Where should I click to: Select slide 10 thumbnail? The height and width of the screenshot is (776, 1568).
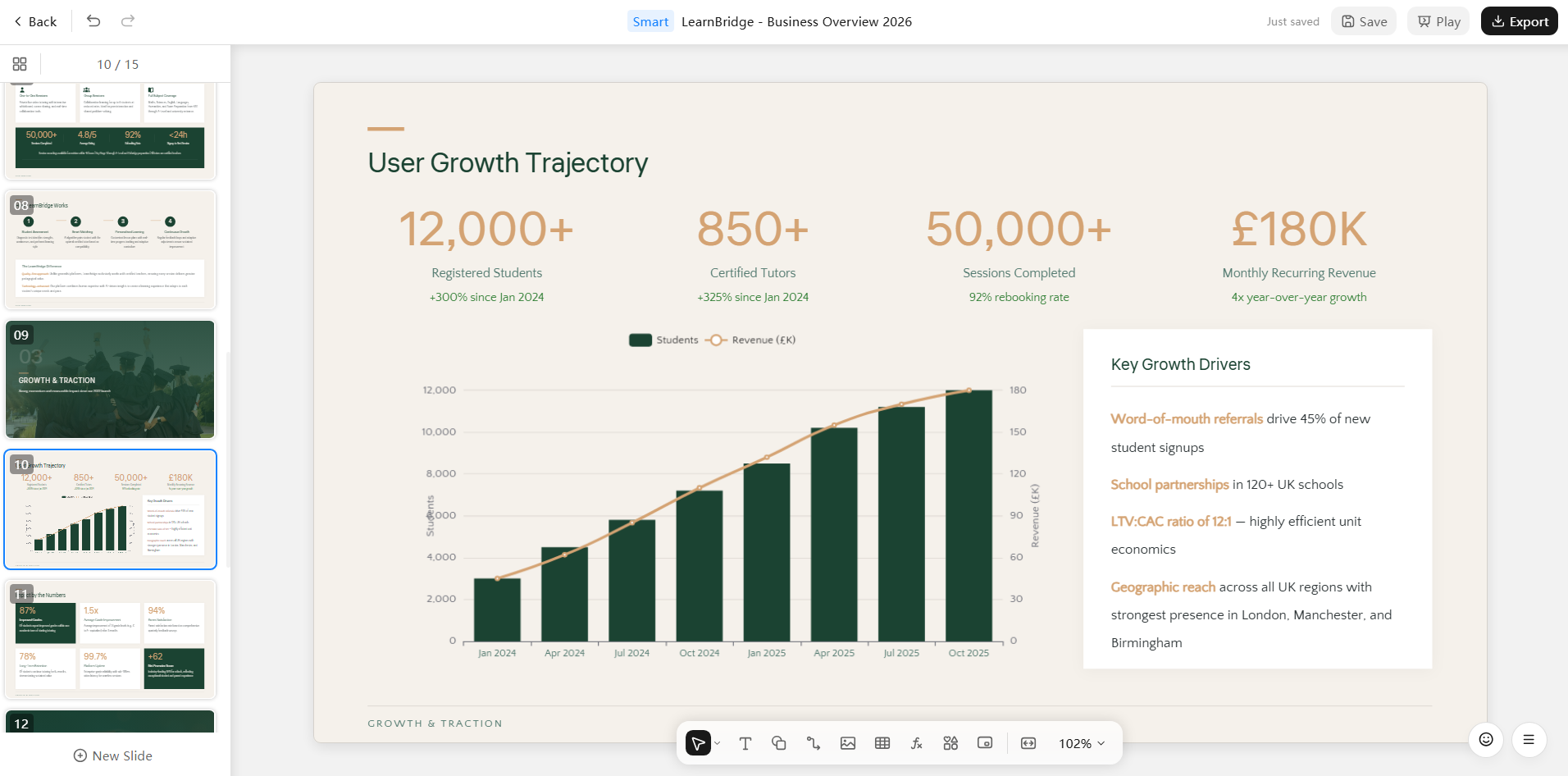[111, 509]
